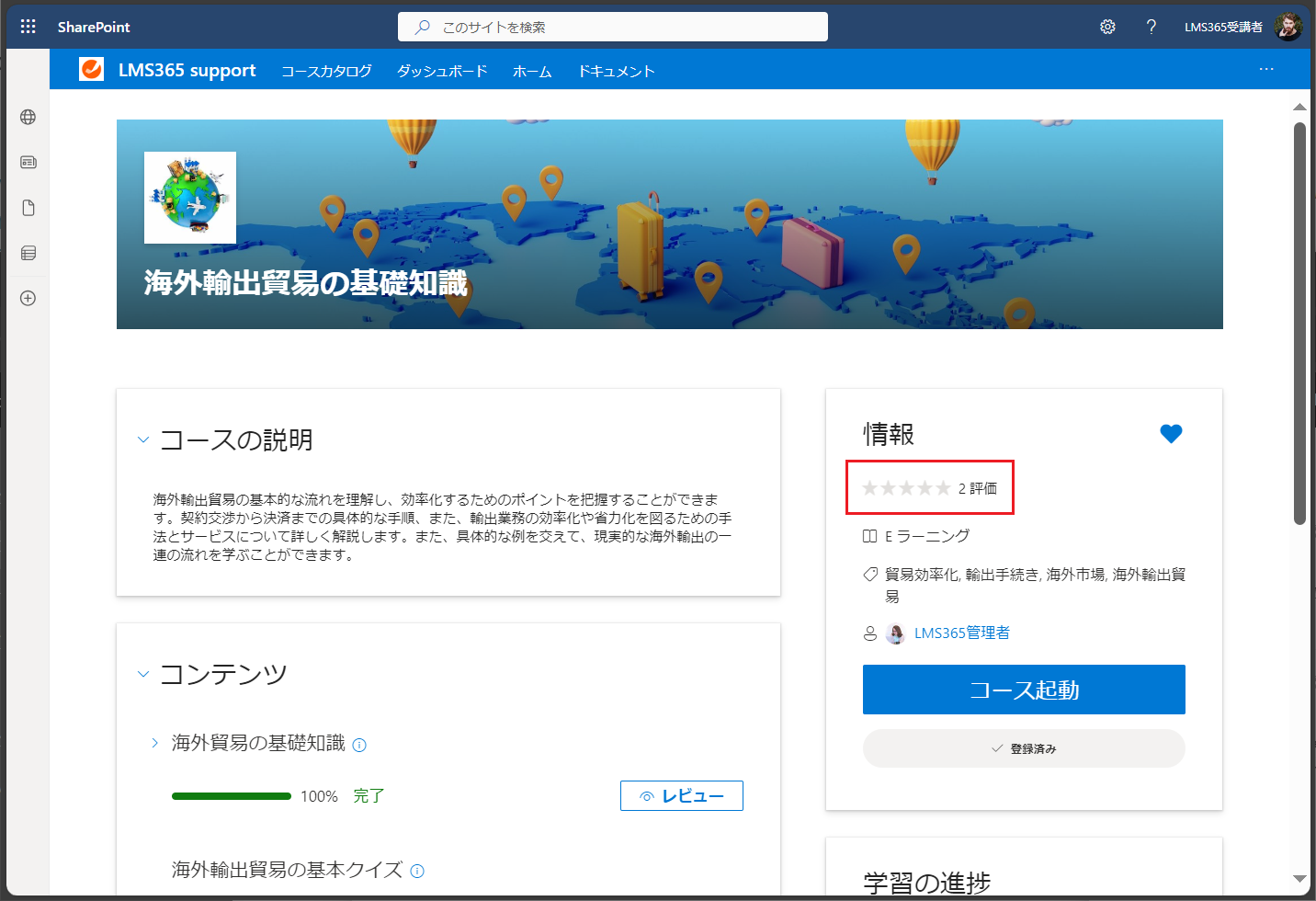The width and height of the screenshot is (1316, 901).
Task: Click the レビュー button
Action: tap(682, 796)
